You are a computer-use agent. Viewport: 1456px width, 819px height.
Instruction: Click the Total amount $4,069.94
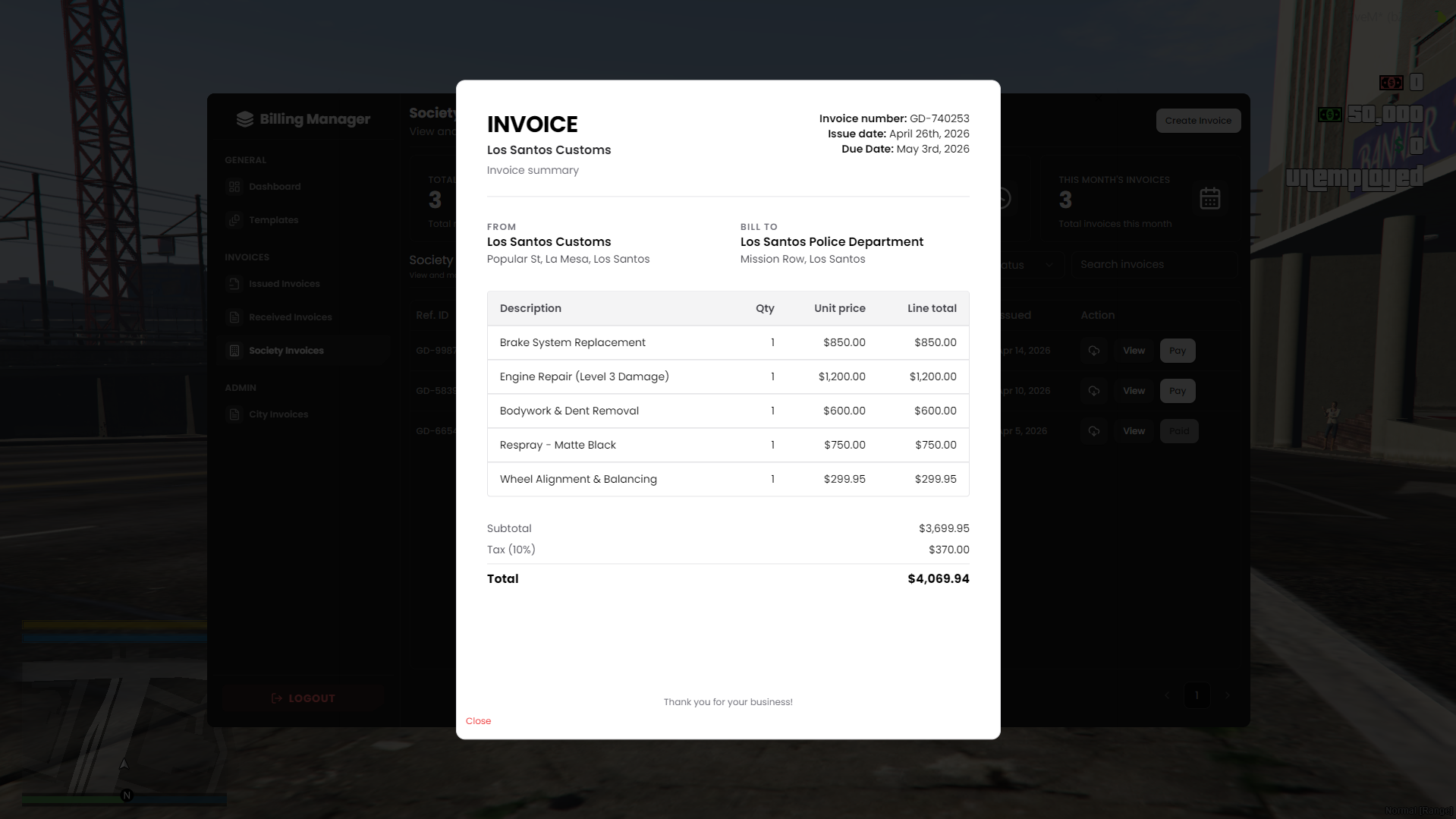point(939,578)
